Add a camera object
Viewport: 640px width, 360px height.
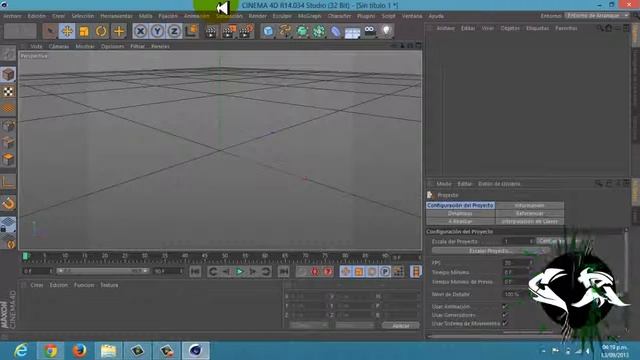tap(369, 31)
